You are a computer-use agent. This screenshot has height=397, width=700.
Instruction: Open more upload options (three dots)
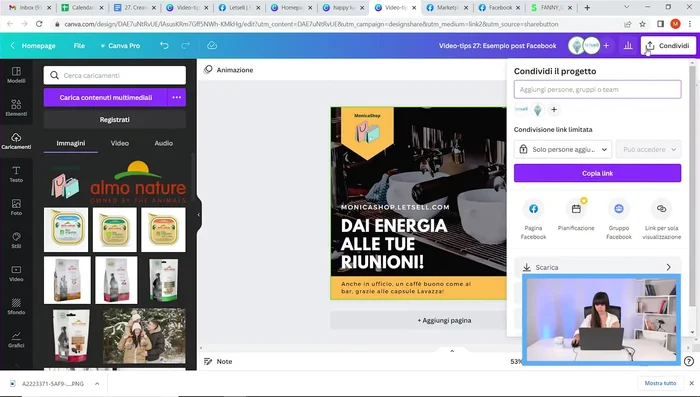pos(177,97)
